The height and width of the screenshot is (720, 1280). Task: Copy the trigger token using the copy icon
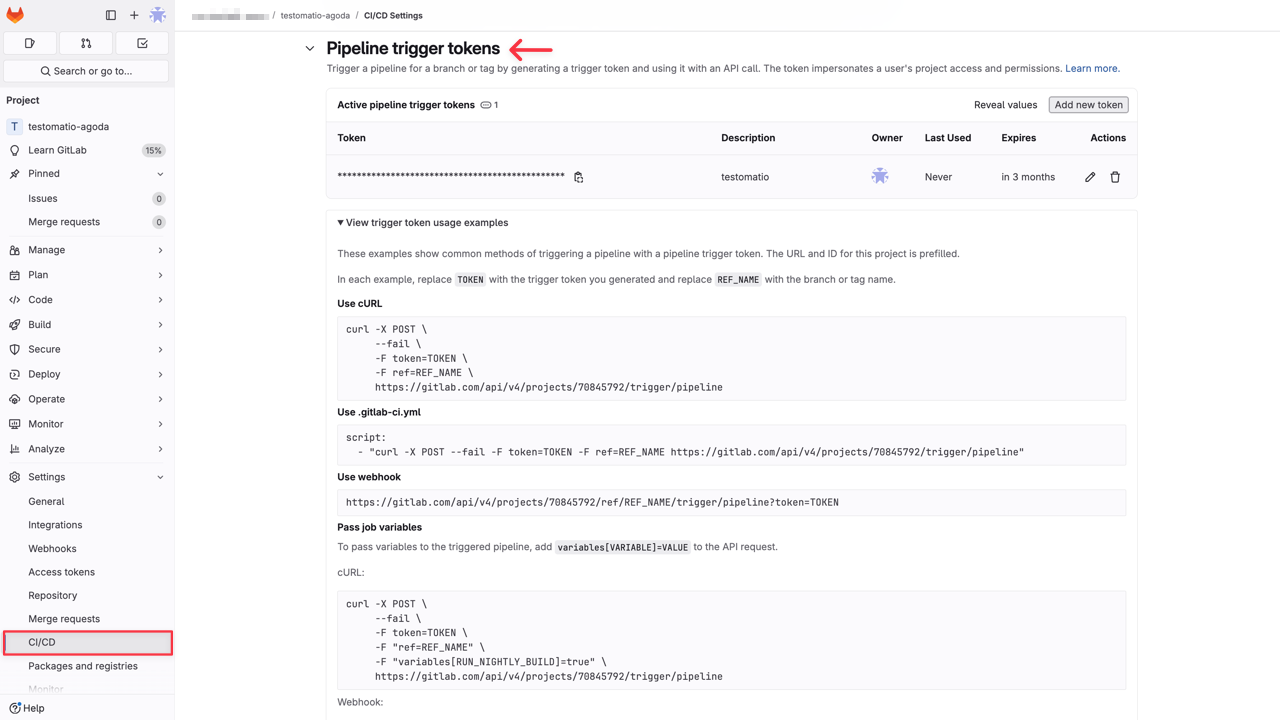578,176
